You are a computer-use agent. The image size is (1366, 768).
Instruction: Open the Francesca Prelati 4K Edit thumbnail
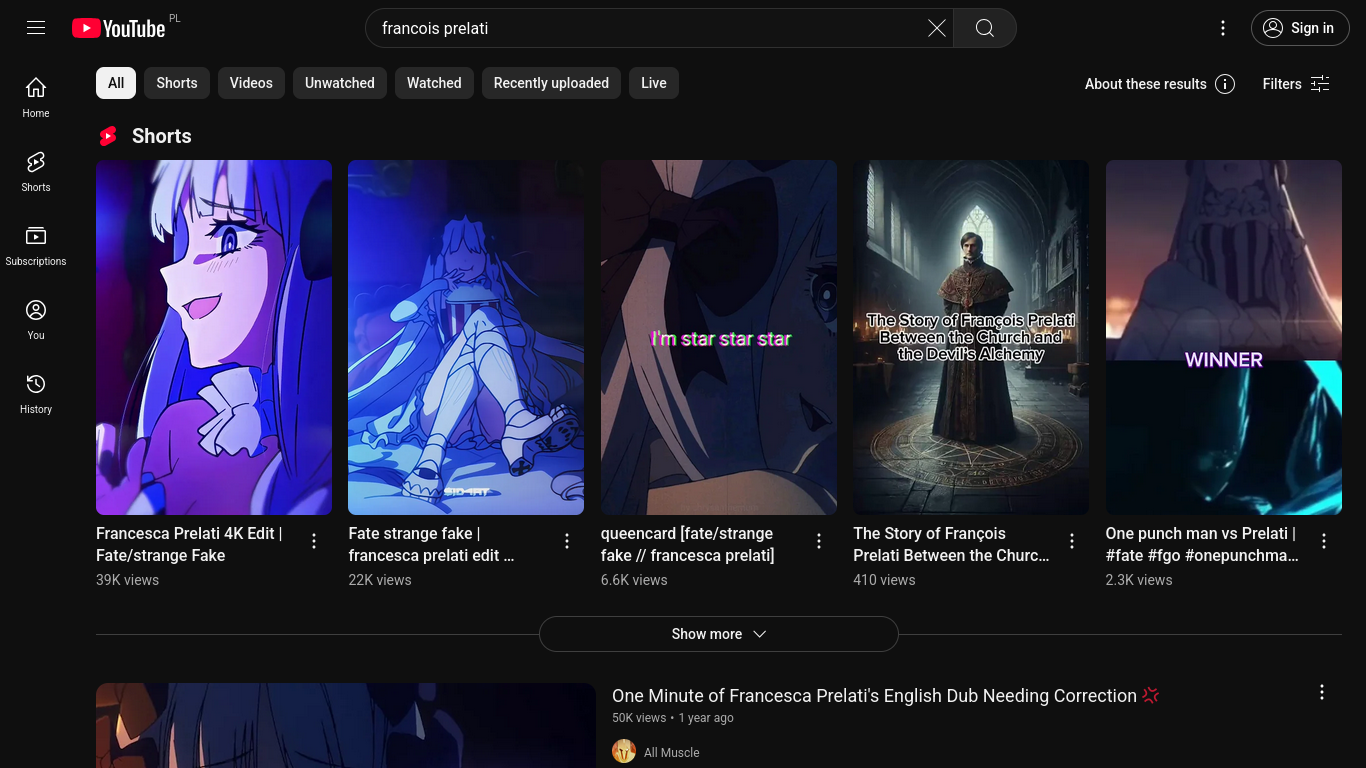point(214,337)
